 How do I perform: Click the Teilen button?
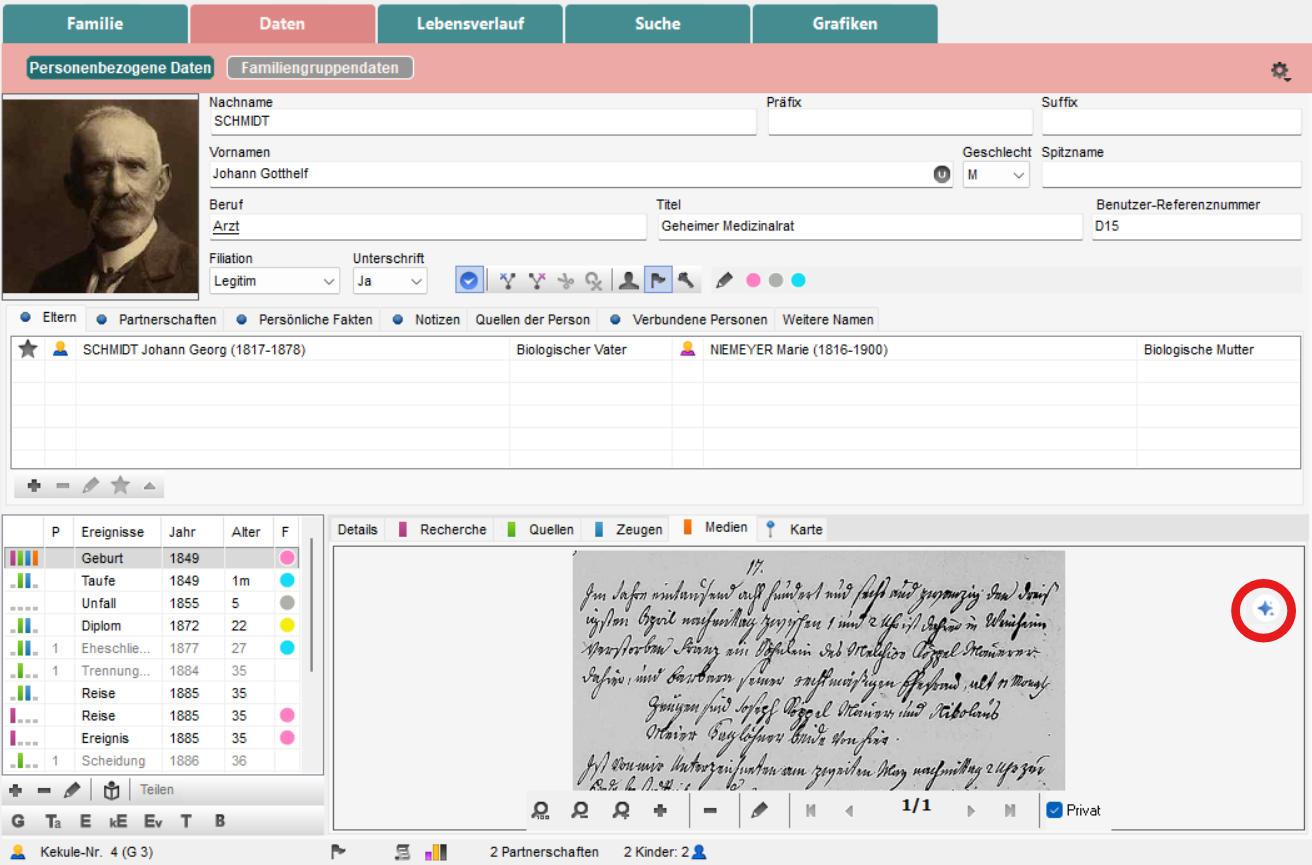click(157, 790)
